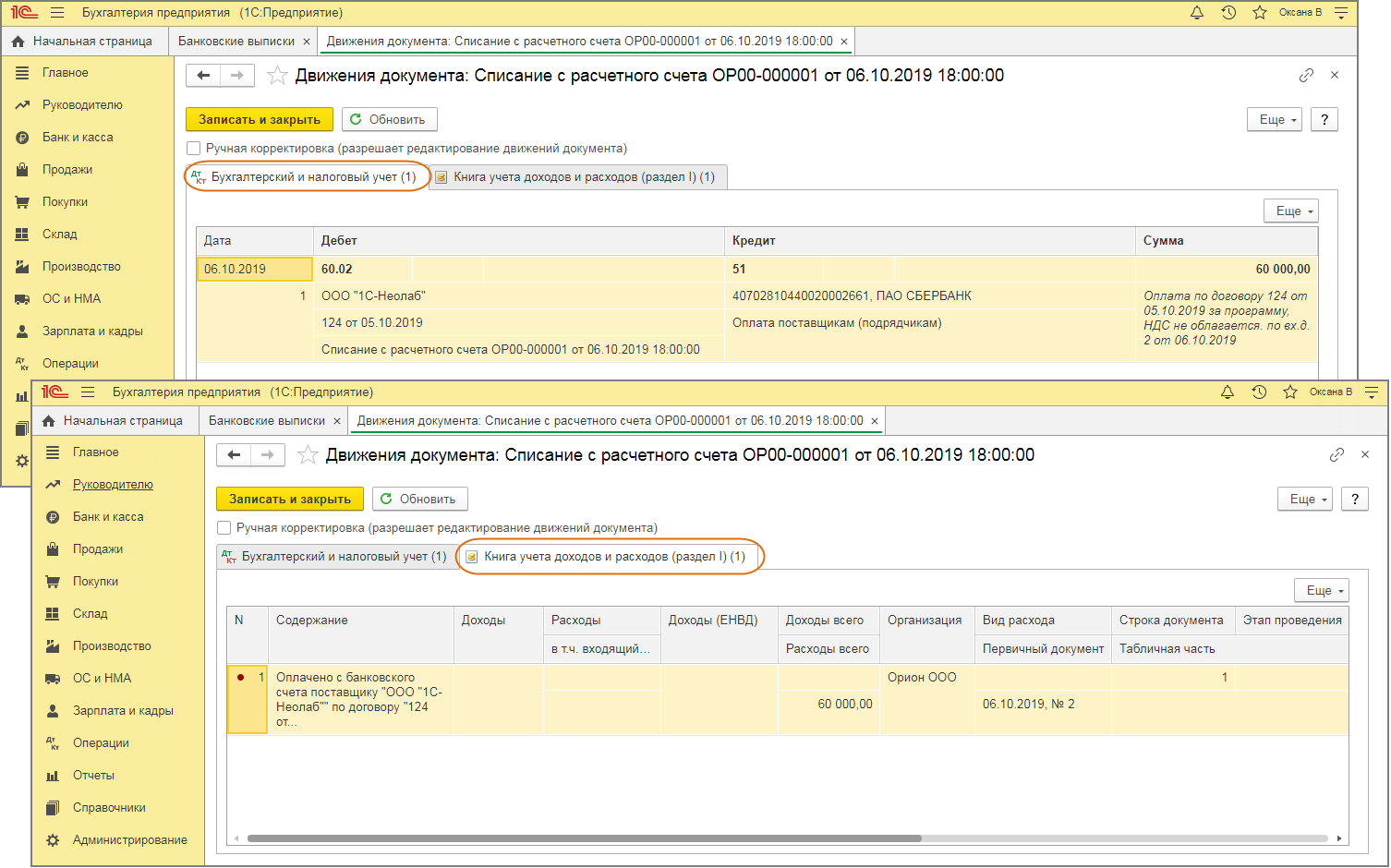
Task: Open Банковские выписки tab in back window
Action: (x=236, y=42)
